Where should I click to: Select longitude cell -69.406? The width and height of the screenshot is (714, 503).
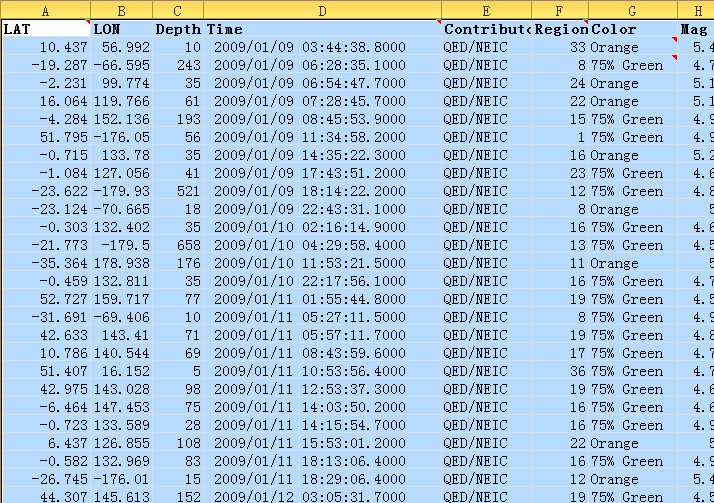[122, 316]
